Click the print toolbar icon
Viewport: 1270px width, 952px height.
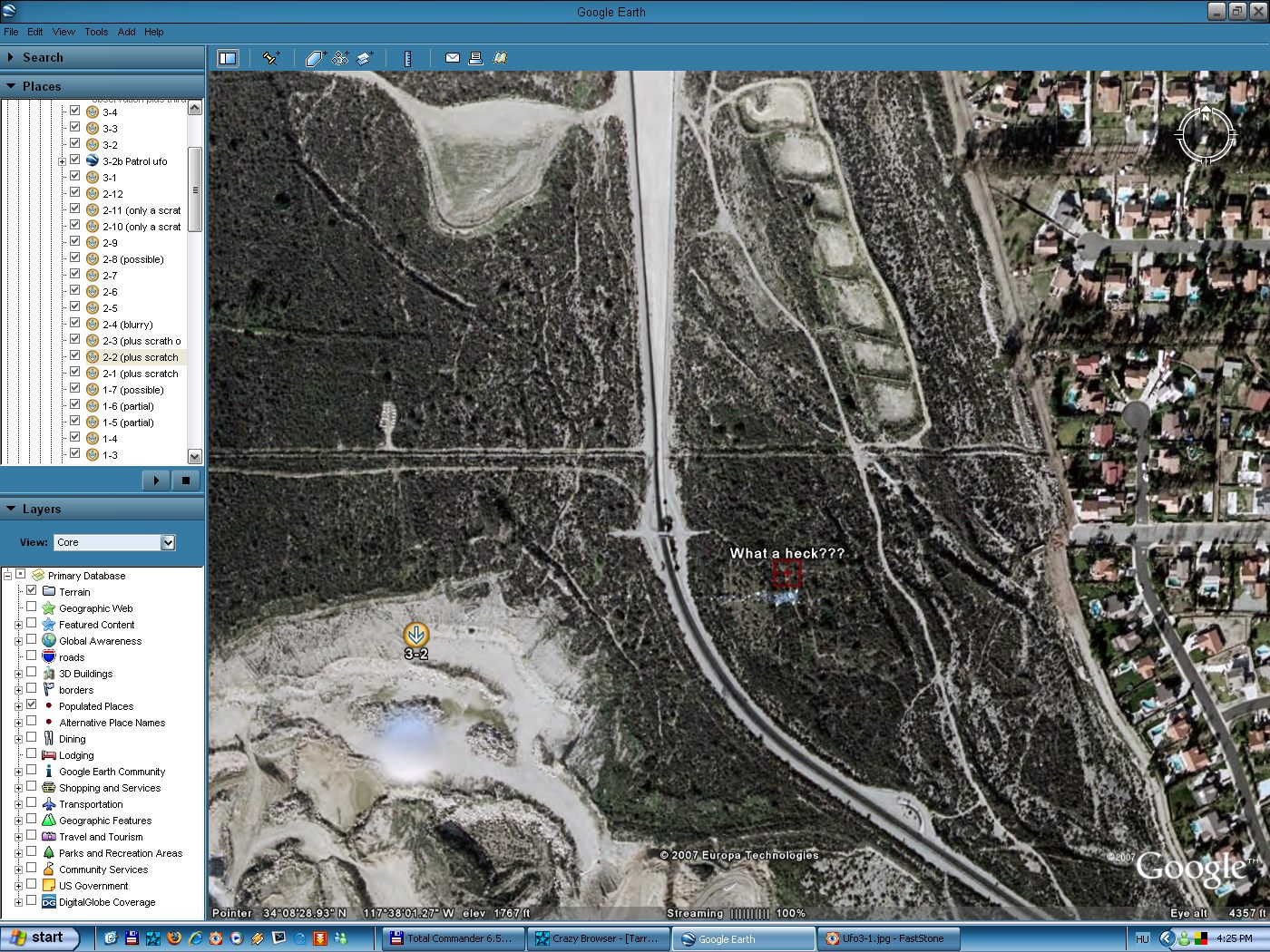coord(475,58)
